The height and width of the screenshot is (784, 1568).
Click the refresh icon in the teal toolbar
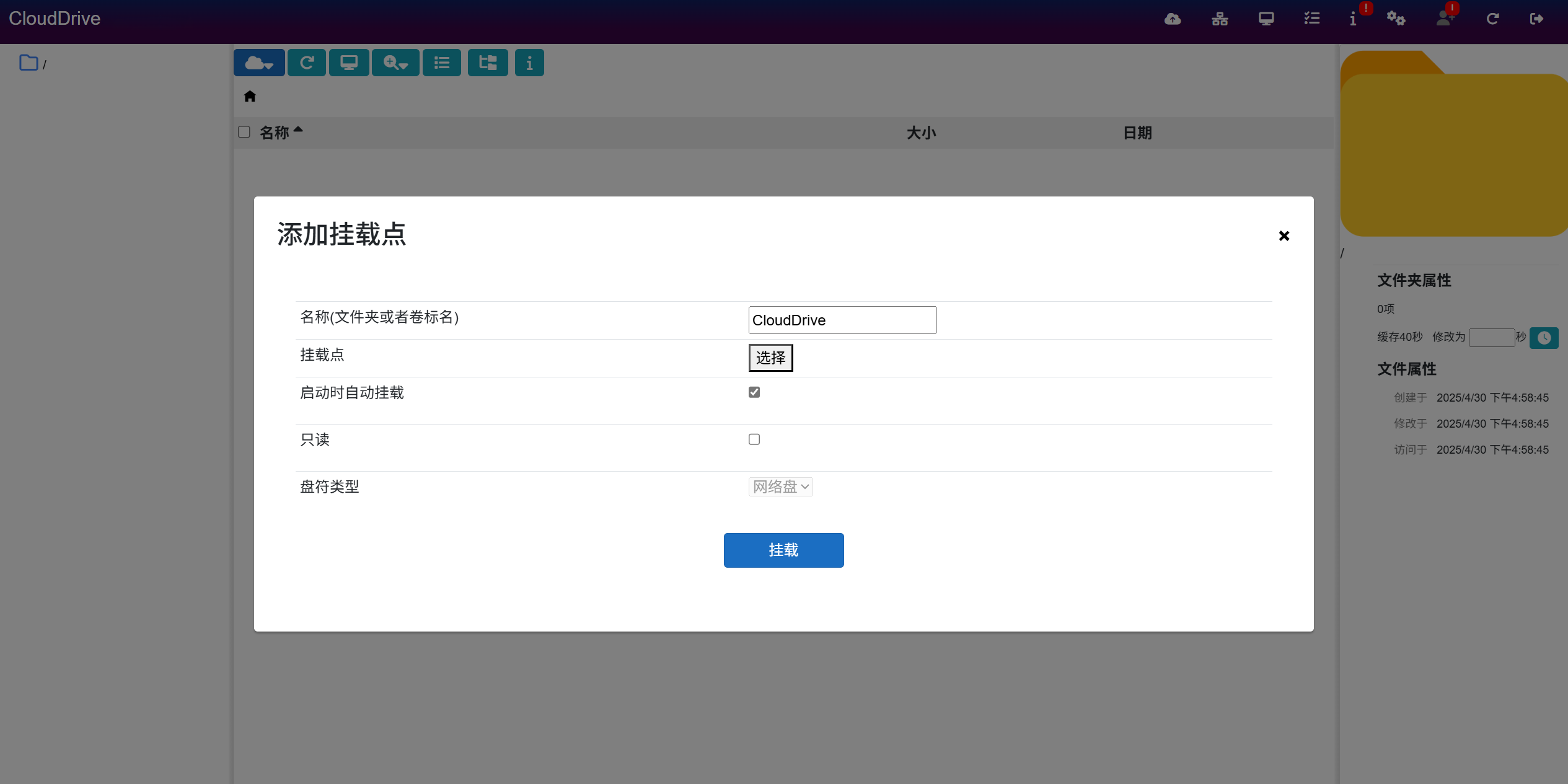pyautogui.click(x=306, y=63)
